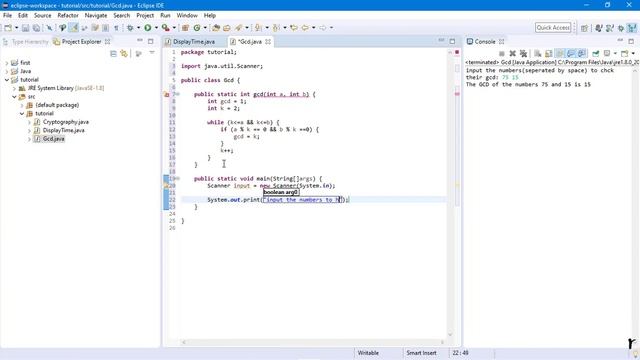640x360 pixels.
Task: Toggle Mark Occurrences in the toolbar
Action: [73, 28]
